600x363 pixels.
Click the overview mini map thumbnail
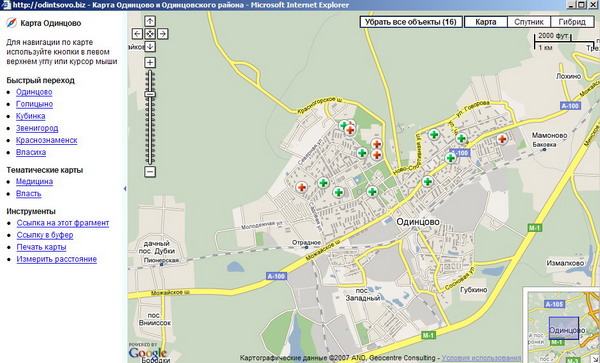pos(563,328)
